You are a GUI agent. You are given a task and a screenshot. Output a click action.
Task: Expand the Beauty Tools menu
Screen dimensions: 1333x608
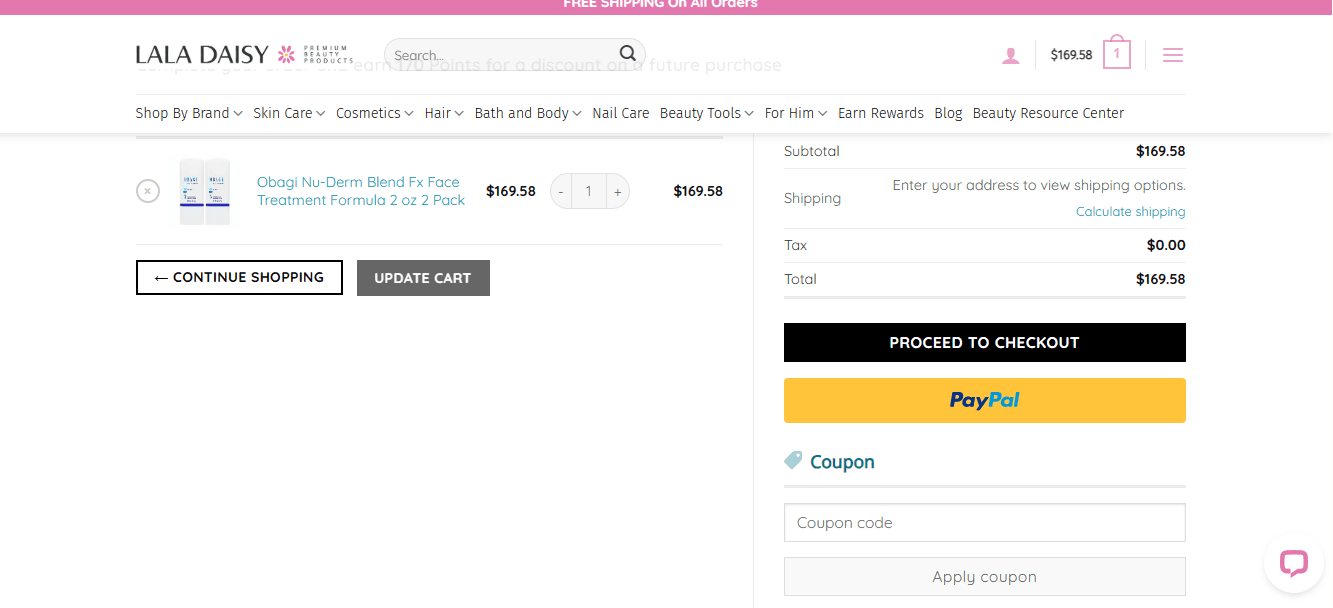click(x=707, y=113)
